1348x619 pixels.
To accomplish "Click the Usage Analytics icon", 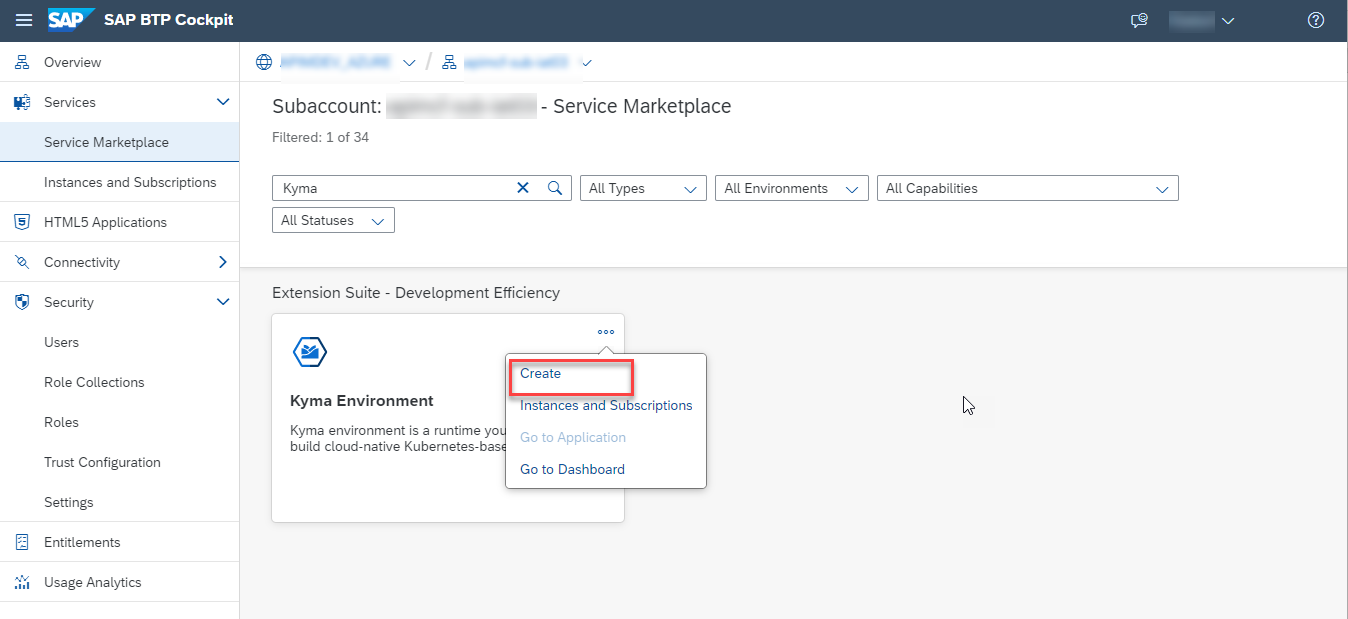I will [x=22, y=582].
